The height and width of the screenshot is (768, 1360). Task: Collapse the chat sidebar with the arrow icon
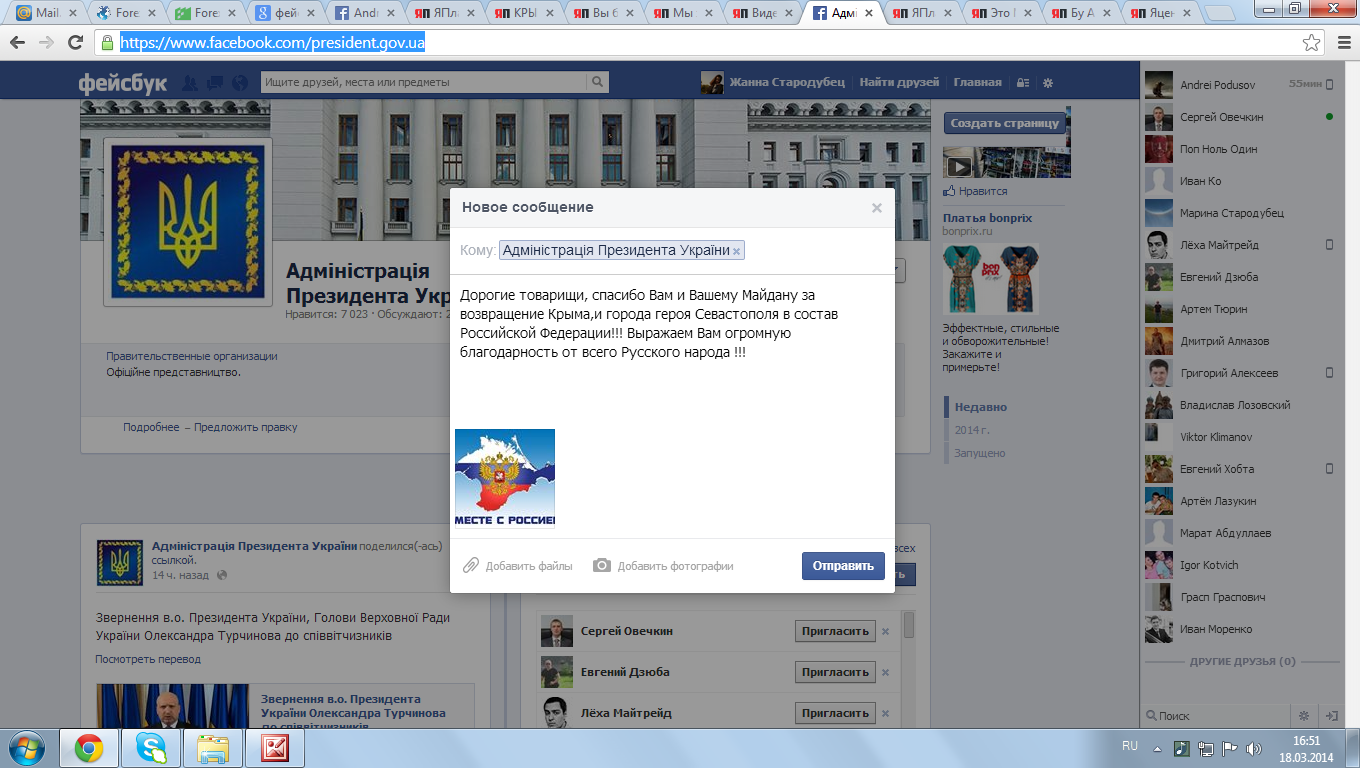pyautogui.click(x=1331, y=716)
